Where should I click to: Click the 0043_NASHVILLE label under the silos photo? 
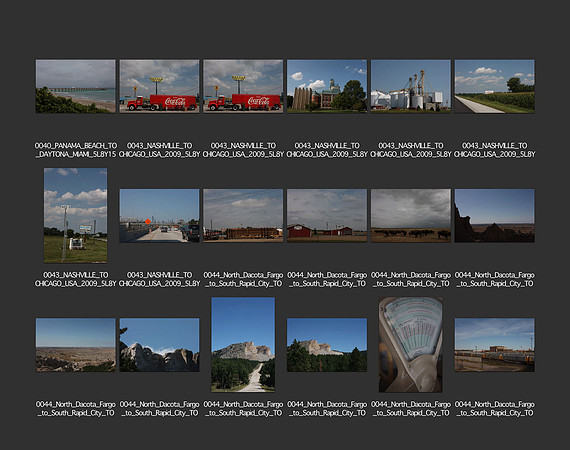coord(411,150)
